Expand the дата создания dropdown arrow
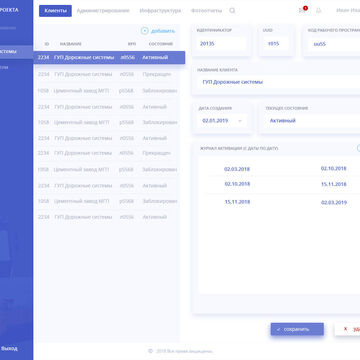The width and height of the screenshot is (360, 360). (240, 121)
